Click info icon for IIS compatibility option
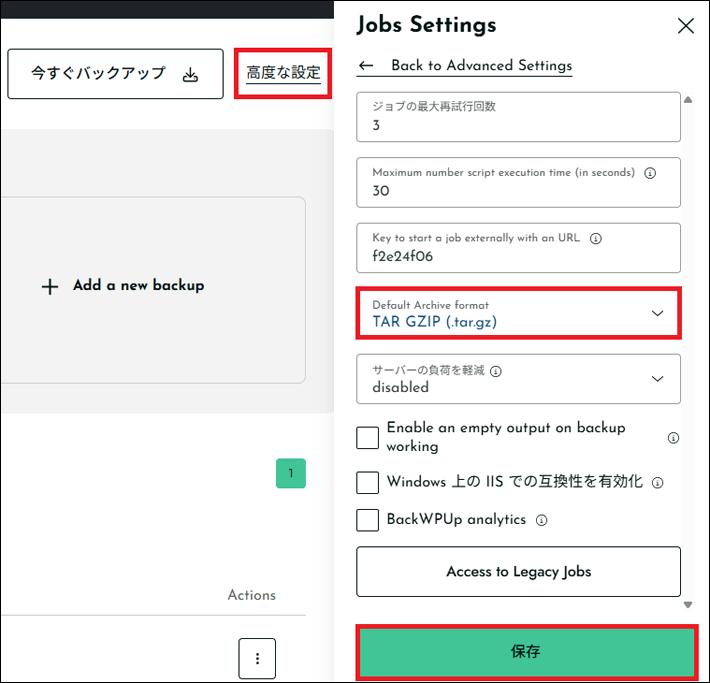Screen dimensions: 710x683 (657, 483)
